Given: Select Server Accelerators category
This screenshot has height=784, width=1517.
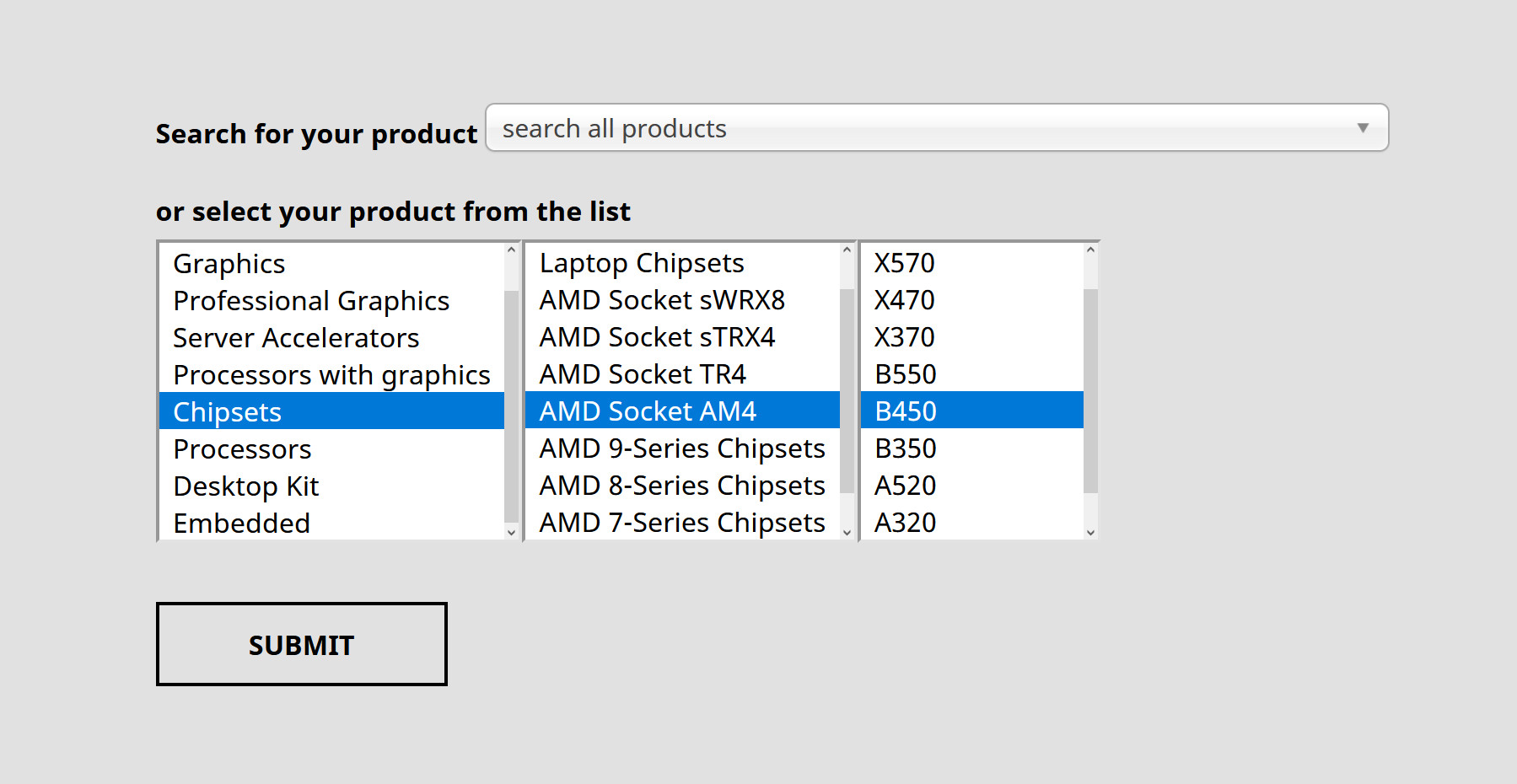Looking at the screenshot, I should pyautogui.click(x=331, y=337).
